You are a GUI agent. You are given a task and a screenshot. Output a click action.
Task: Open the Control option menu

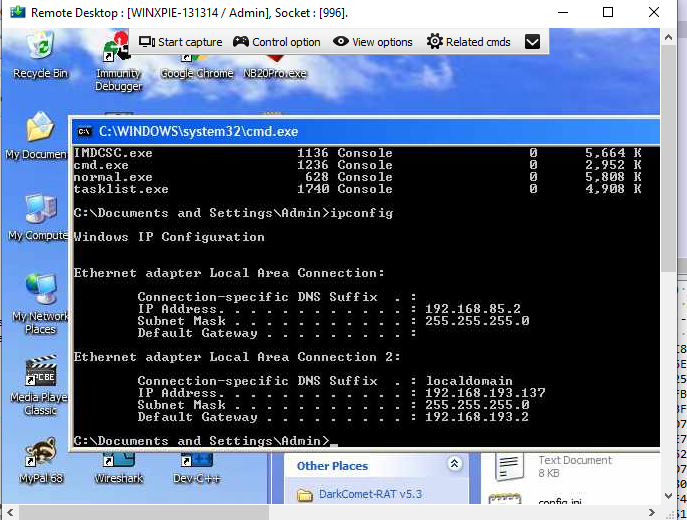(277, 42)
